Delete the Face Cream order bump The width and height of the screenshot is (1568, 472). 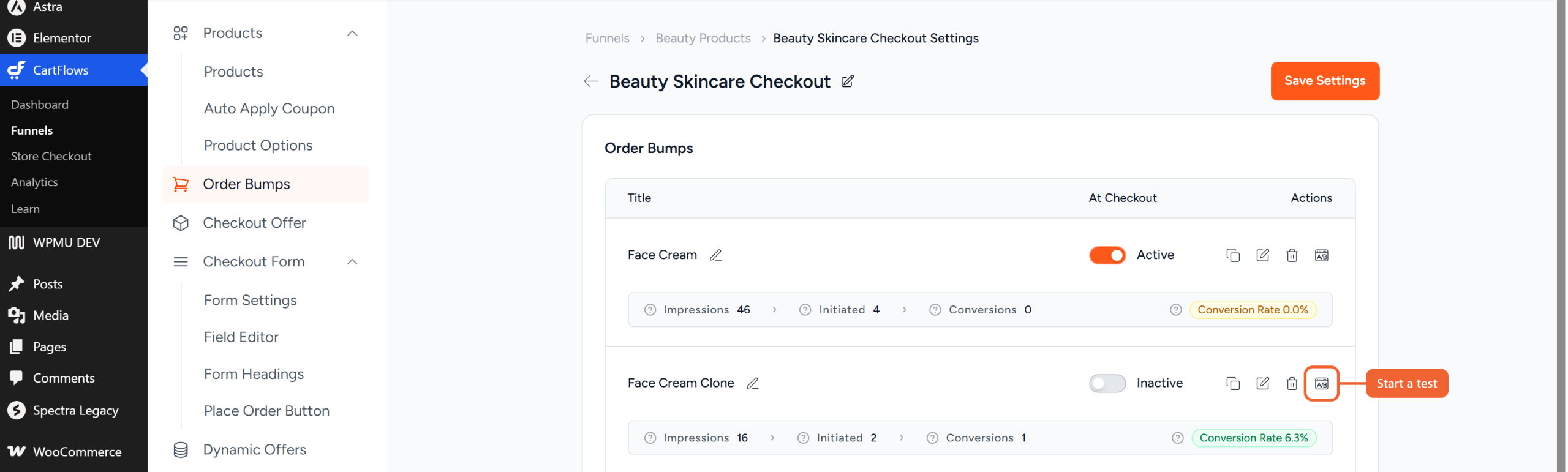click(1292, 255)
